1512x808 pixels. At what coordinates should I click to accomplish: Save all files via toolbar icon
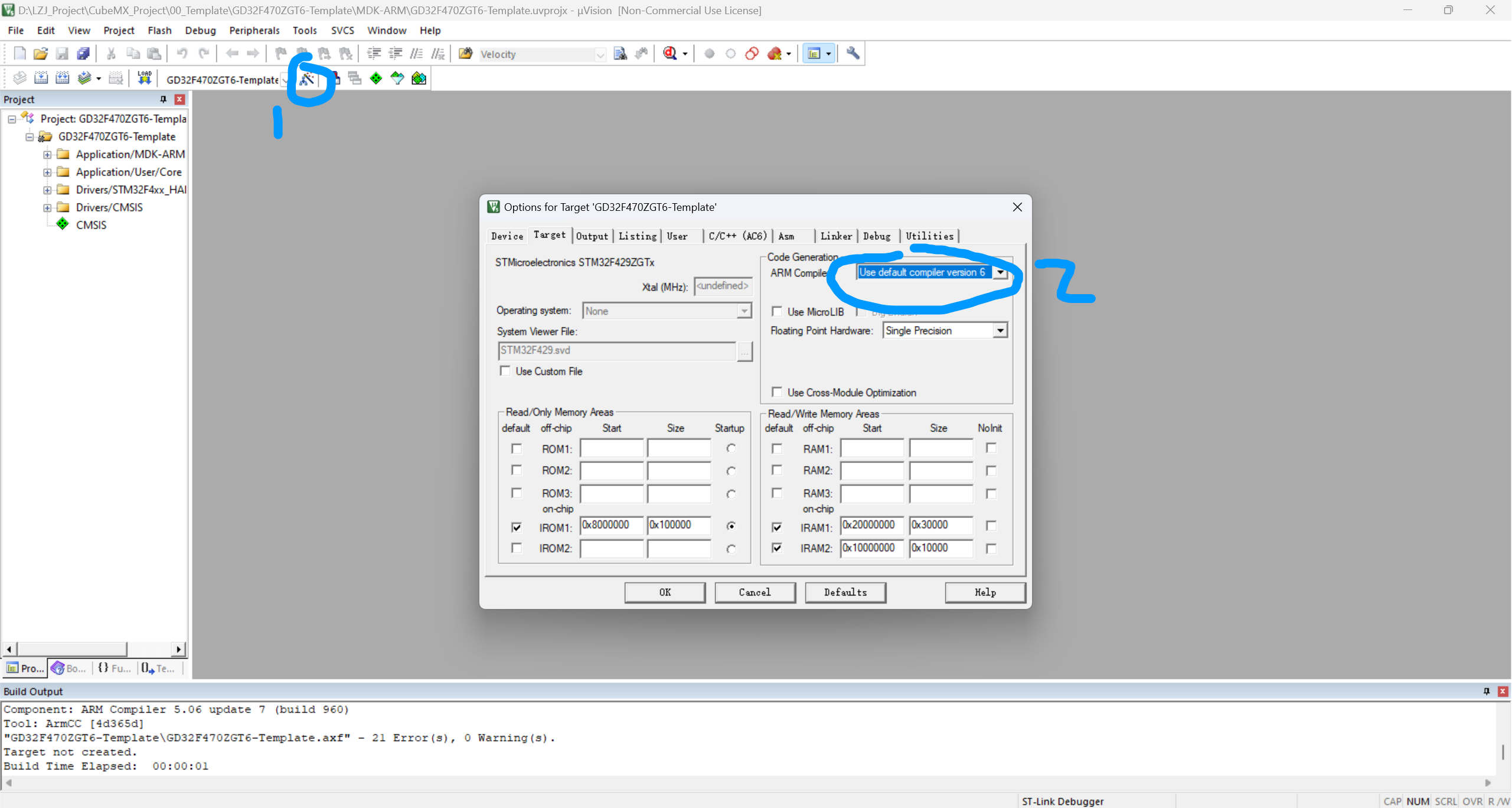[83, 54]
